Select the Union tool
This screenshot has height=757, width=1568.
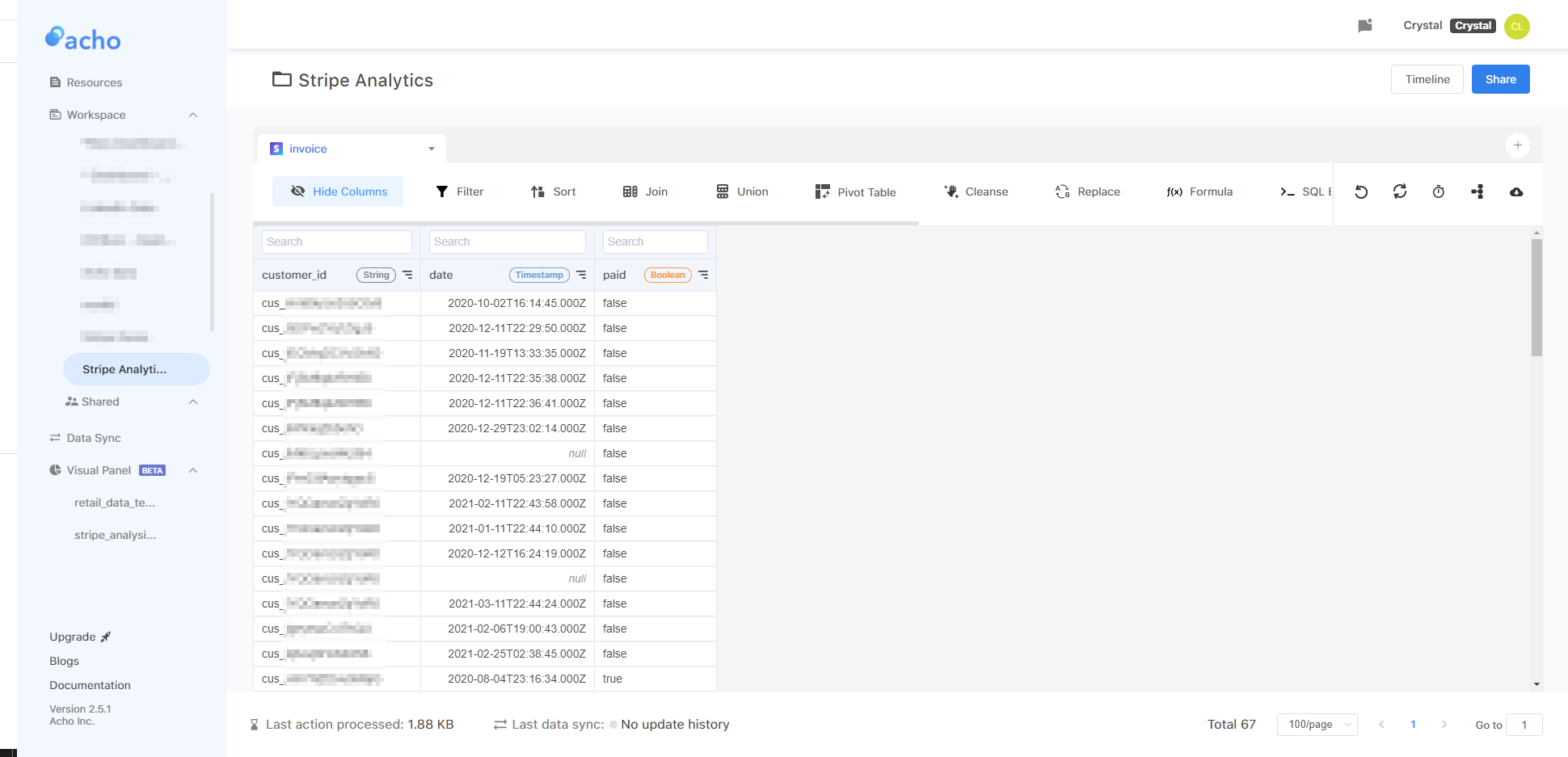pyautogui.click(x=742, y=191)
